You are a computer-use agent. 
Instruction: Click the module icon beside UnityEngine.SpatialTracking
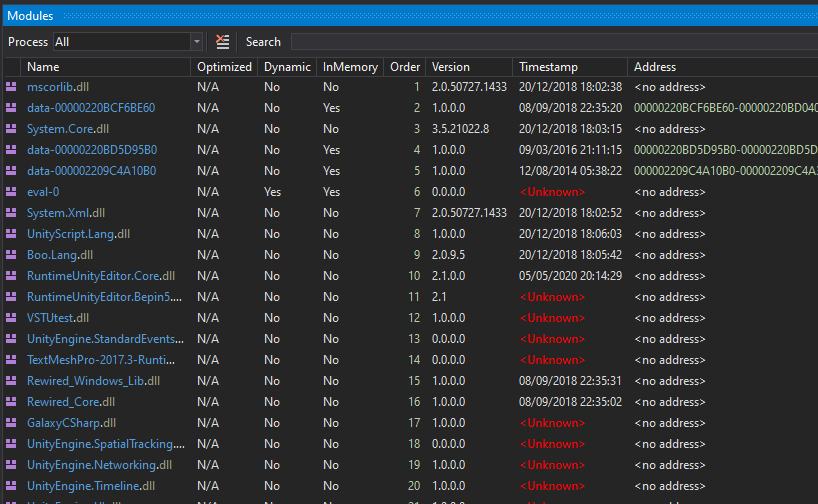[11, 443]
